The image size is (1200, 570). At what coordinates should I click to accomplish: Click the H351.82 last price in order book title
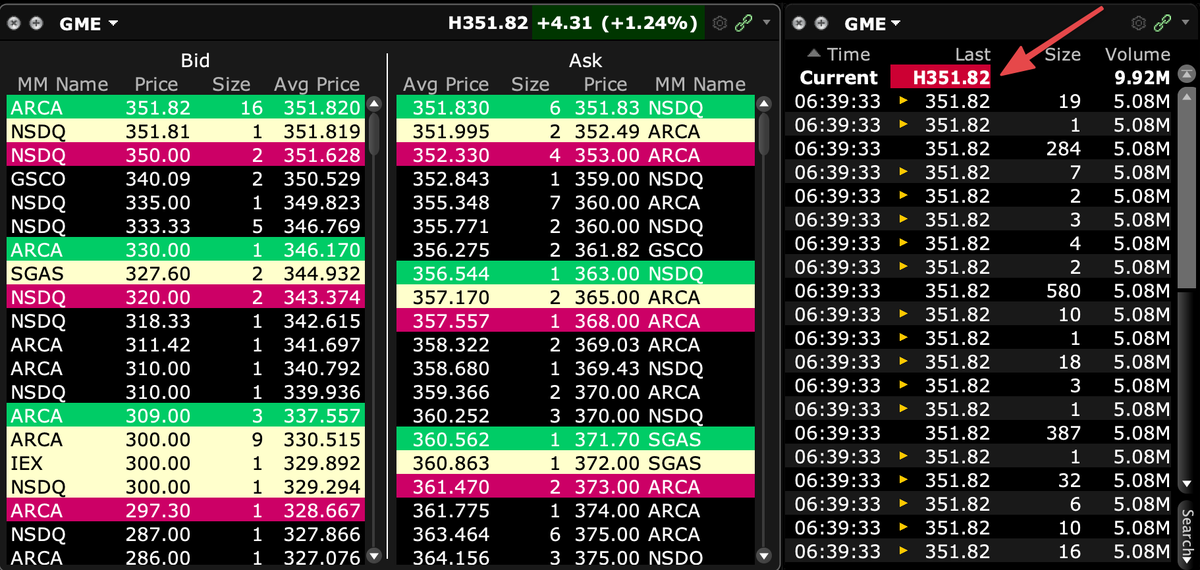tap(488, 23)
